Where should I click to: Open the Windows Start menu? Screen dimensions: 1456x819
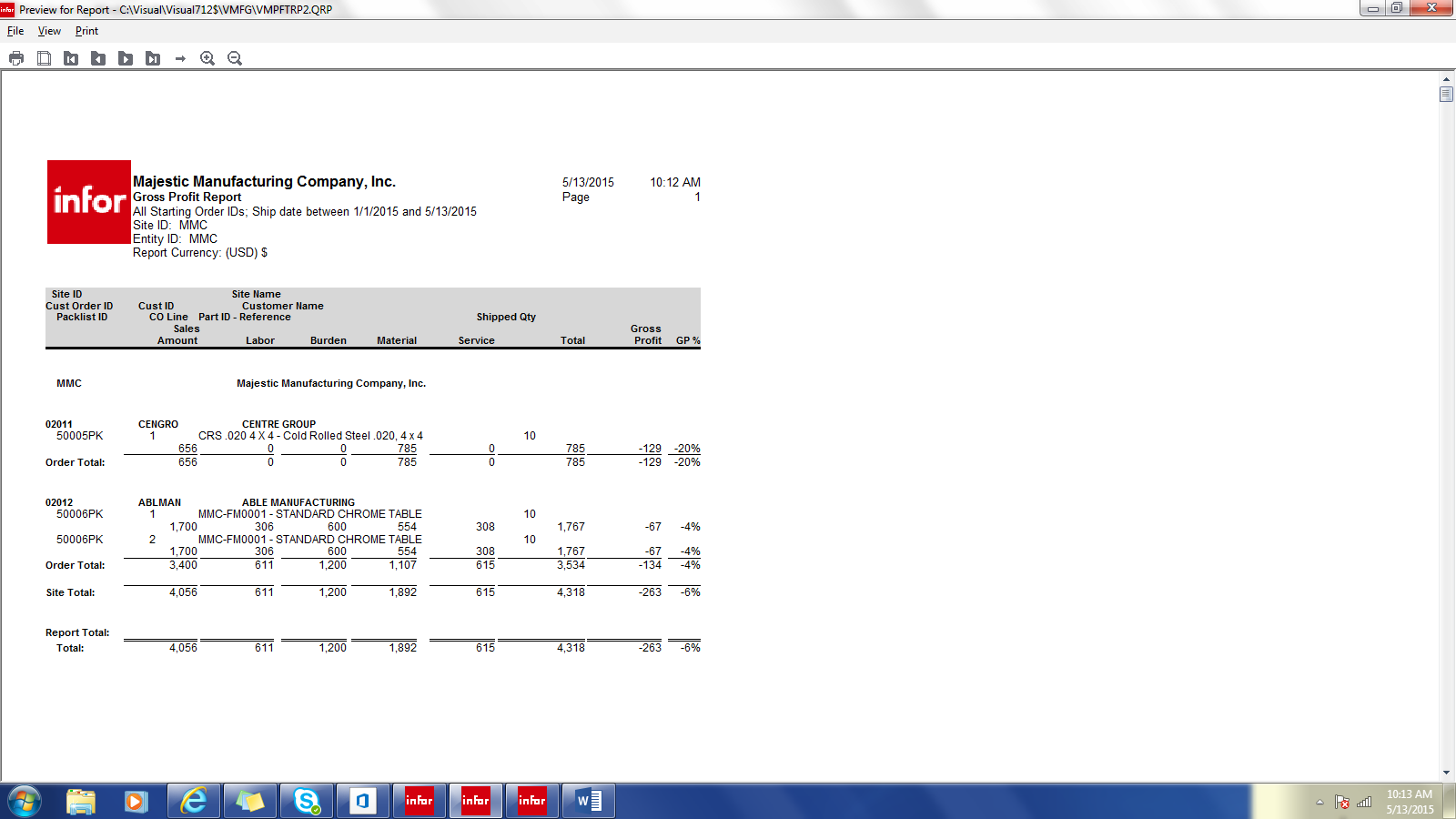coord(25,801)
